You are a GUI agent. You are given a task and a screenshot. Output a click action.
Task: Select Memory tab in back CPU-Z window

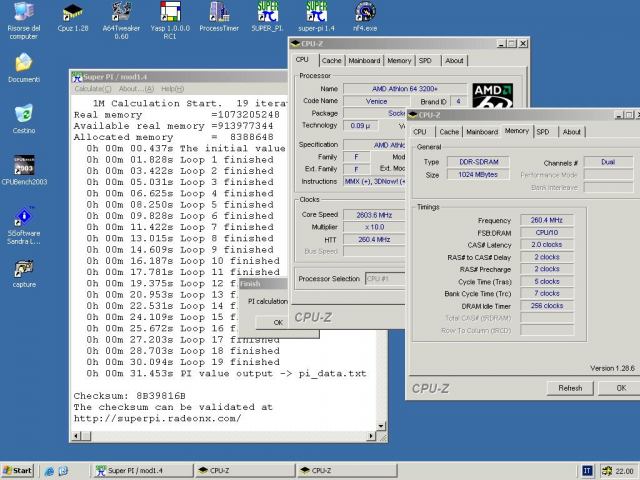(x=399, y=60)
